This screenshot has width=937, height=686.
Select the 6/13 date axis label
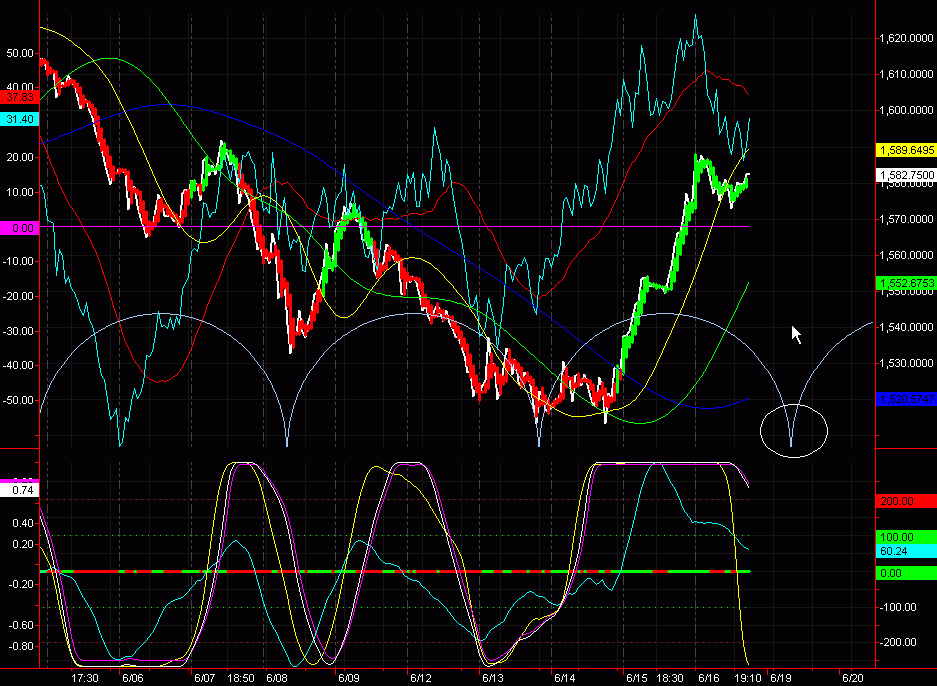(x=493, y=678)
